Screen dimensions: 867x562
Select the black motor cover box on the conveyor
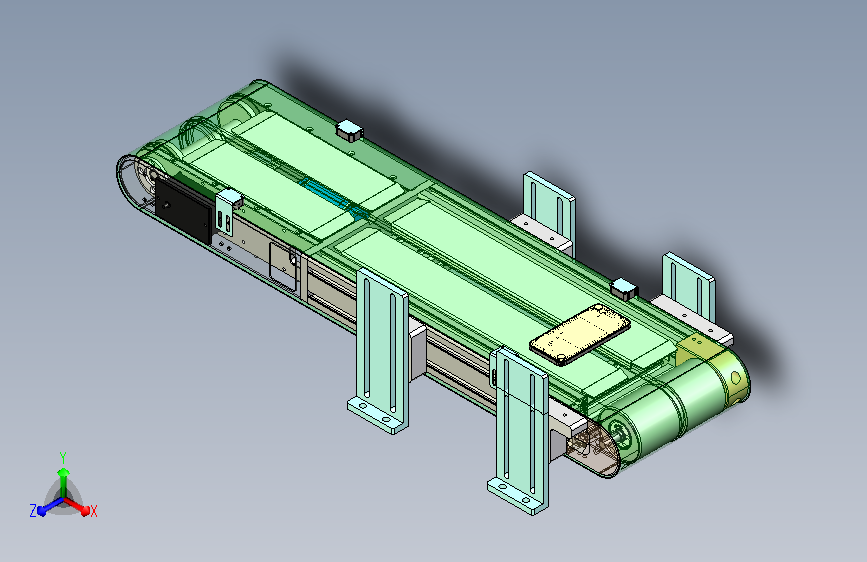pyautogui.click(x=183, y=210)
